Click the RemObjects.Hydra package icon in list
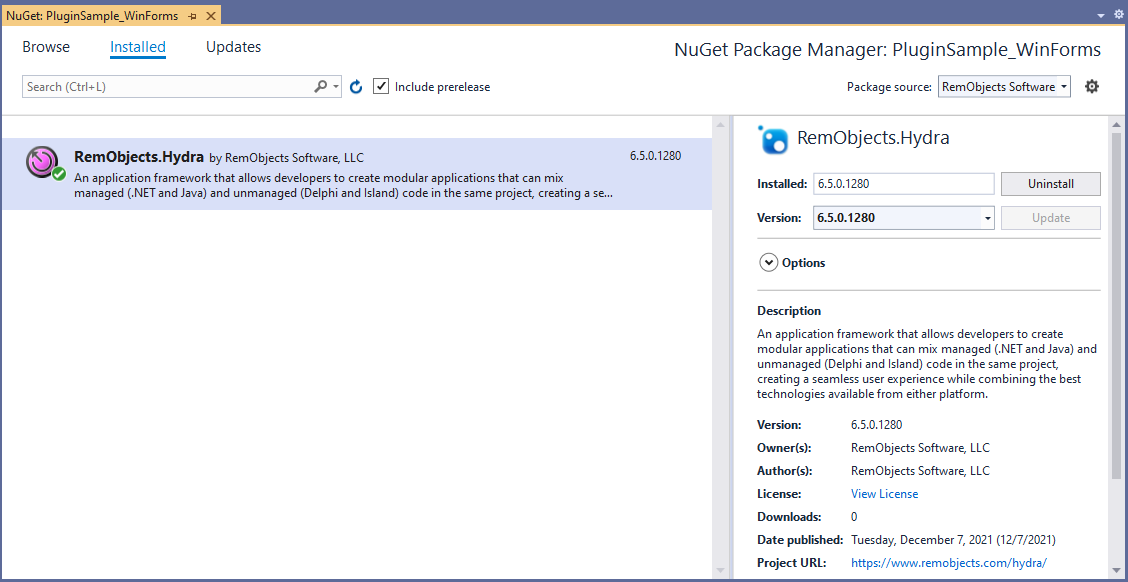Image resolution: width=1128 pixels, height=582 pixels. 44,163
